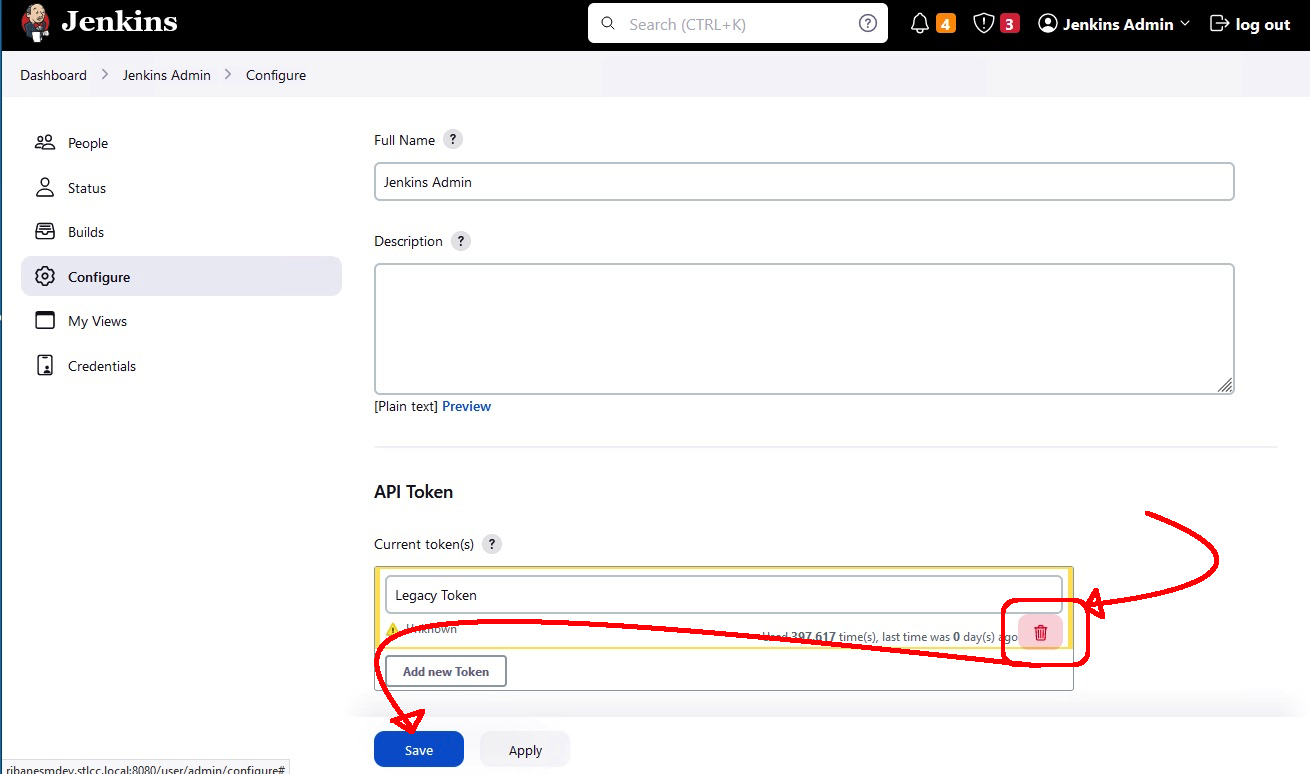Click the API Token heading
This screenshot has width=1310, height=774.
(413, 492)
